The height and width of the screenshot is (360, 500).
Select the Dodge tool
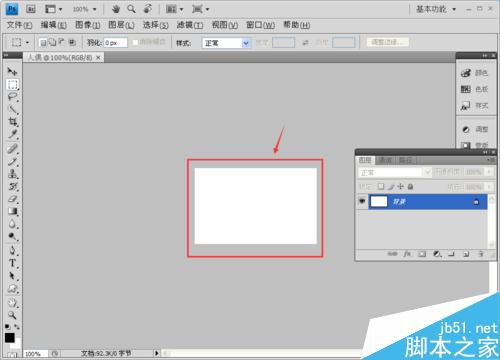coord(12,236)
